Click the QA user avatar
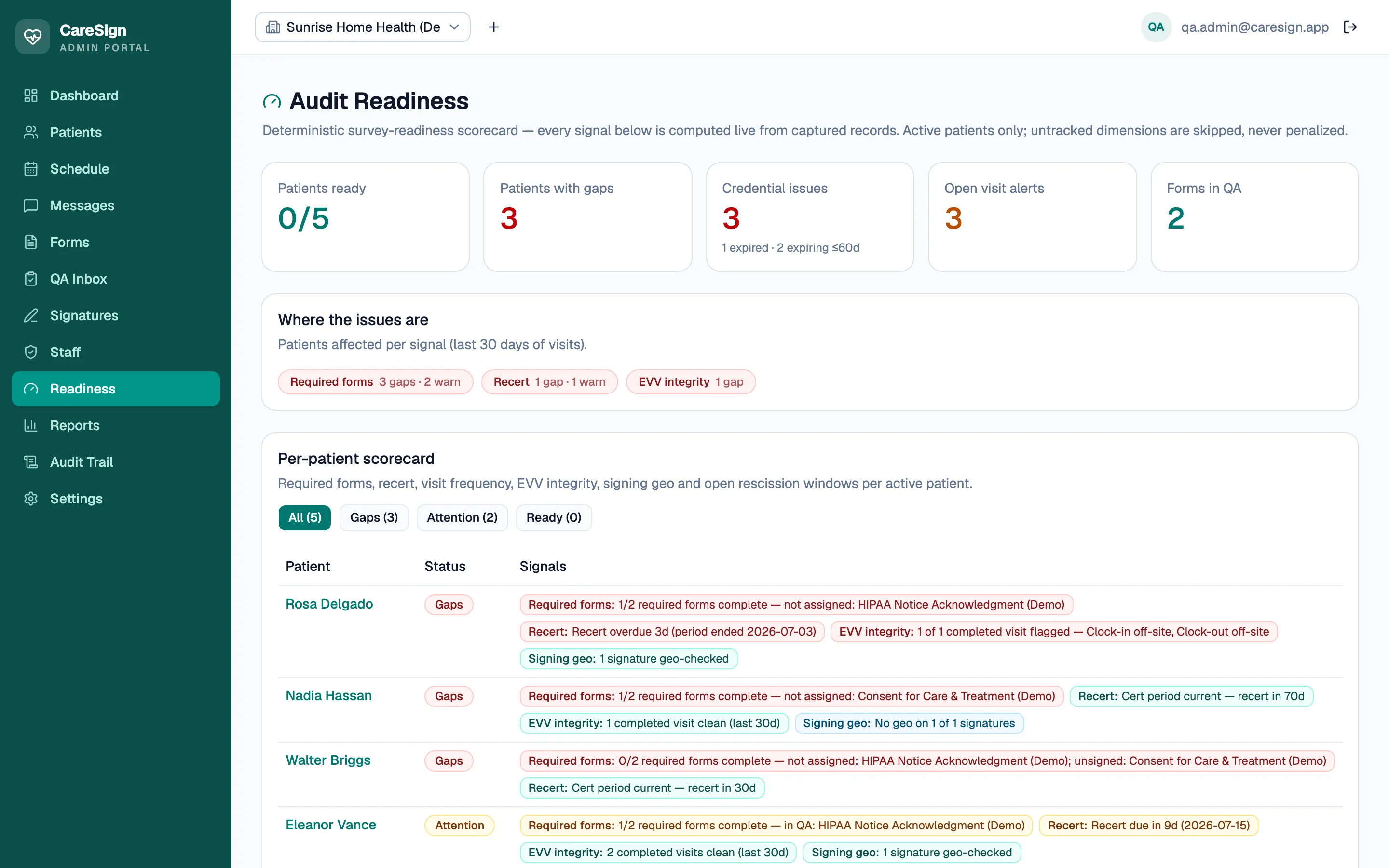The height and width of the screenshot is (868, 1389). [1156, 27]
